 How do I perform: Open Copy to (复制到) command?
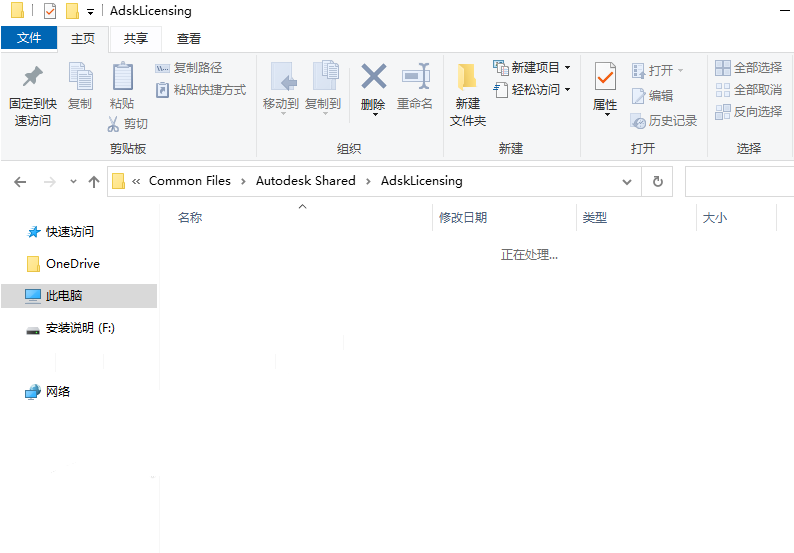click(323, 87)
